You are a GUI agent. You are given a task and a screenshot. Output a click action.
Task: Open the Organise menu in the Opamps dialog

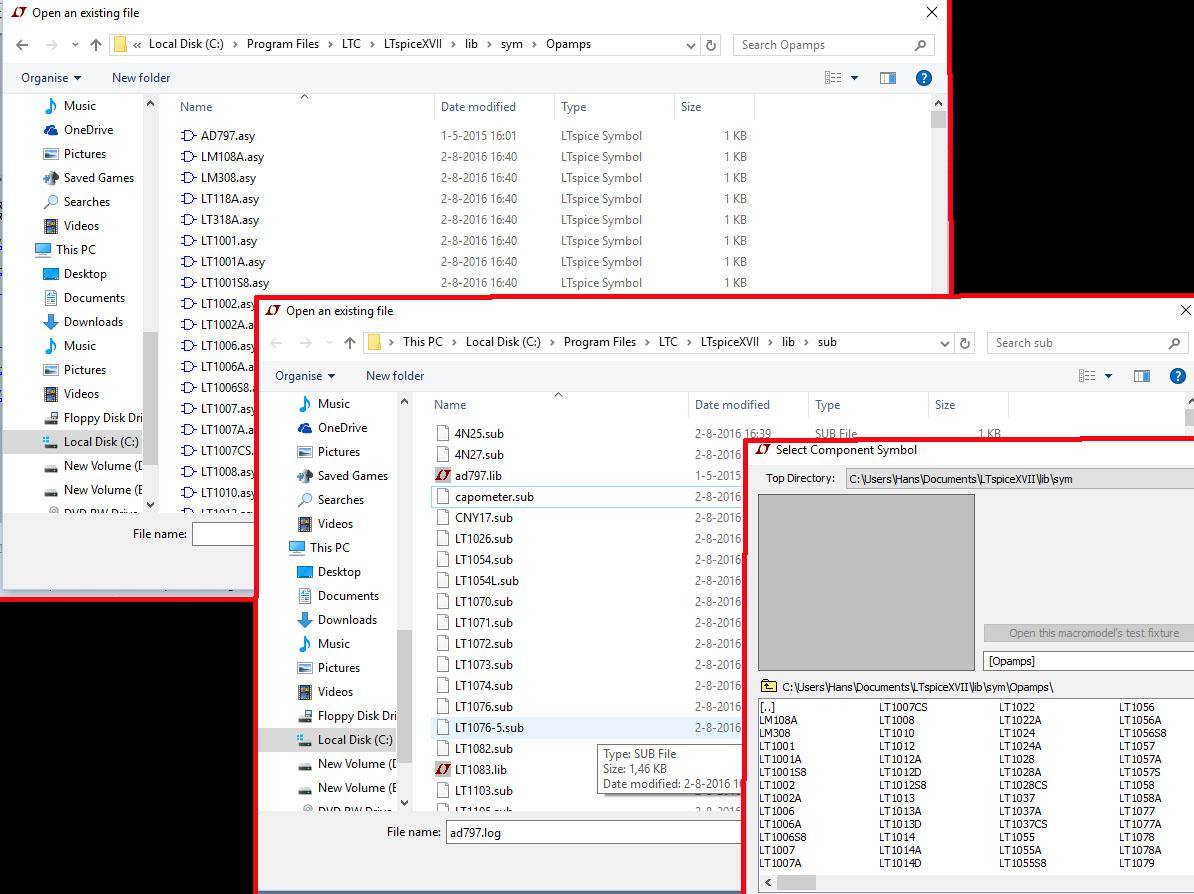click(51, 78)
